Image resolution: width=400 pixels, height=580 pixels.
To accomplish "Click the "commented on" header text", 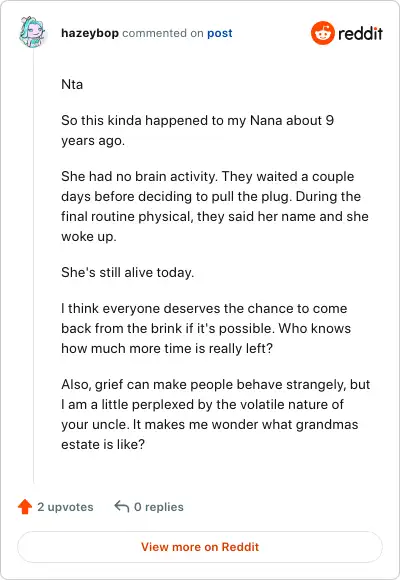I will (x=163, y=33).
